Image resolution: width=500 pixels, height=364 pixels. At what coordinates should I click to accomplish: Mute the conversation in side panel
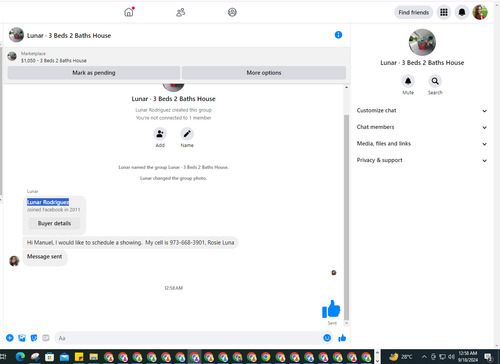408,81
